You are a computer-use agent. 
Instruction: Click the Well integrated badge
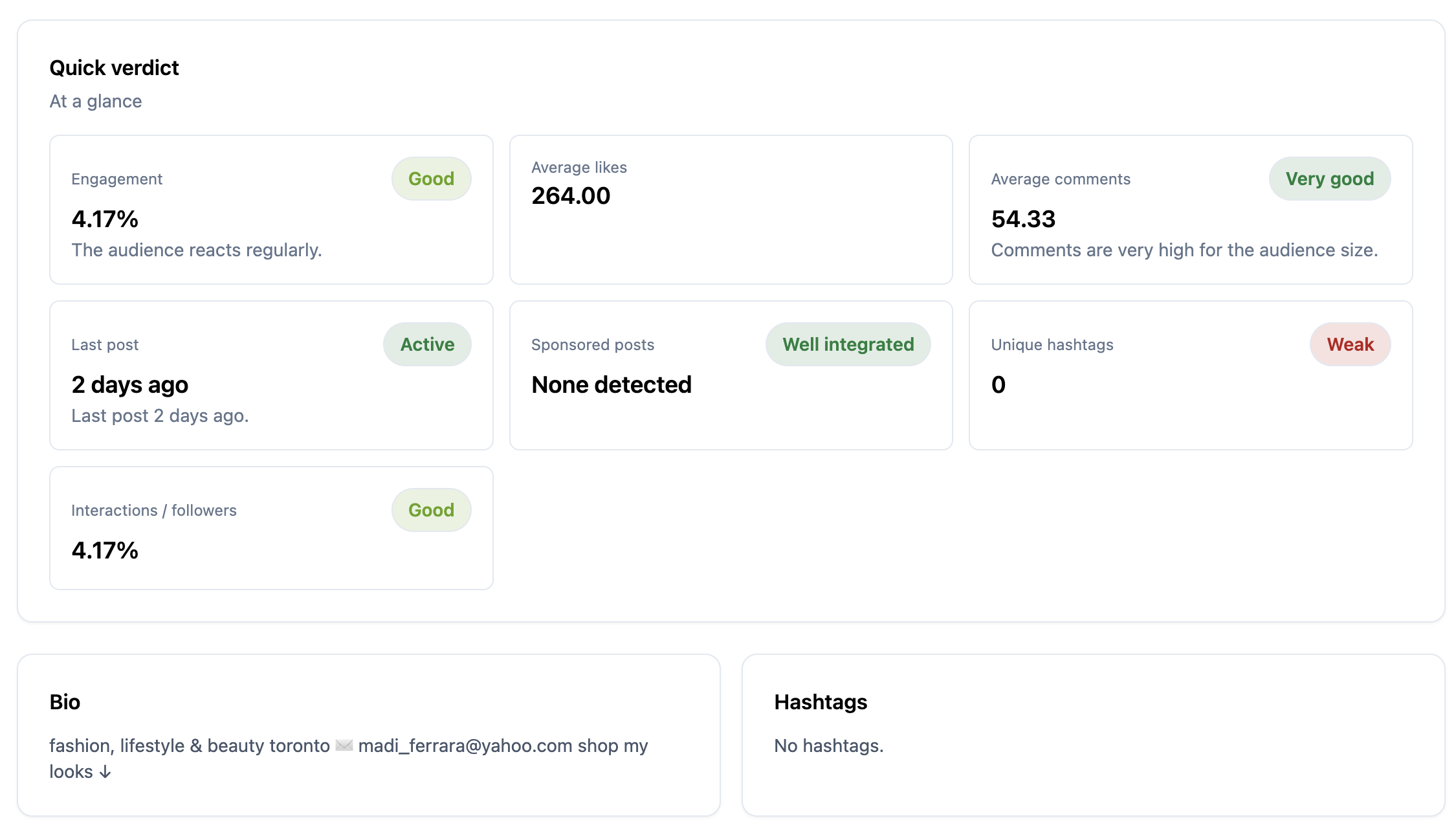[848, 344]
